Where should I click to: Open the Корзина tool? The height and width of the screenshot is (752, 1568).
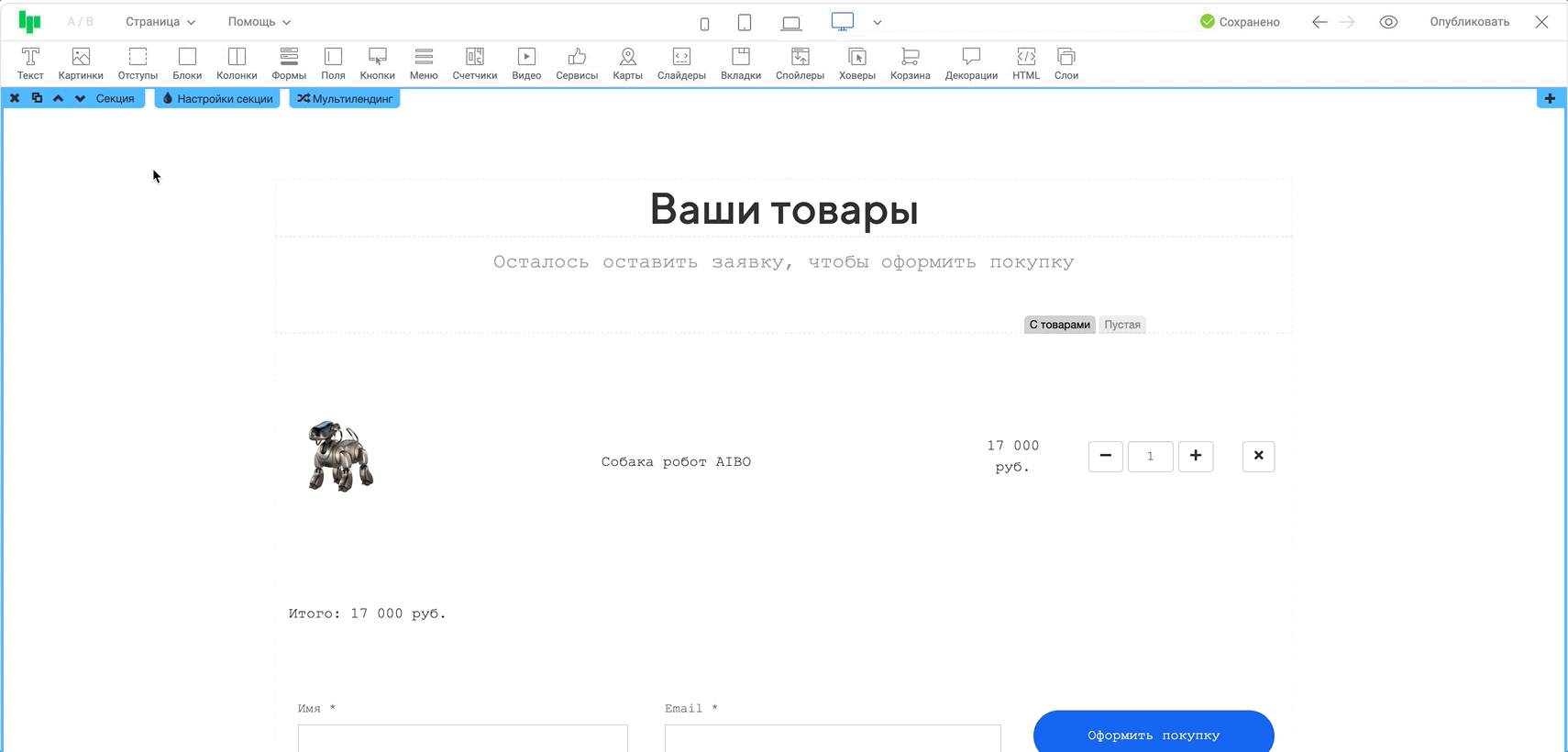point(911,63)
